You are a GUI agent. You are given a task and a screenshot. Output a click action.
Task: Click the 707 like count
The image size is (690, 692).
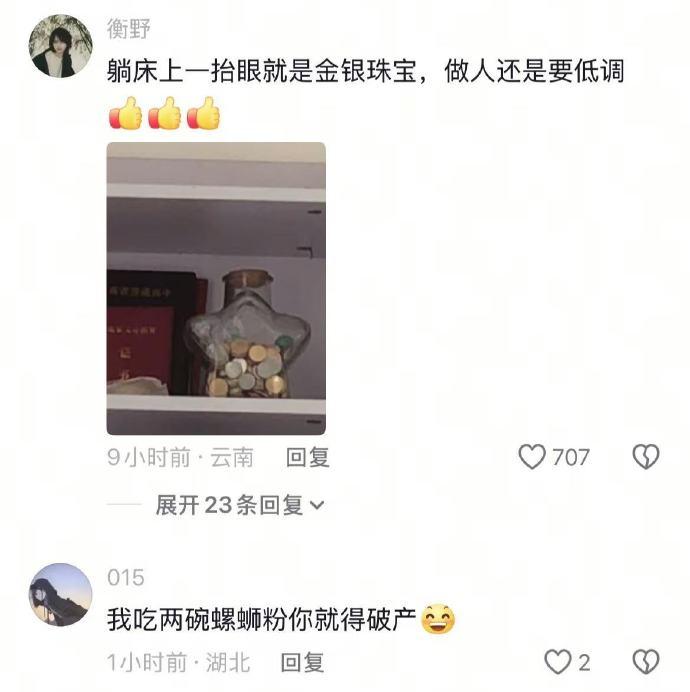coord(570,457)
